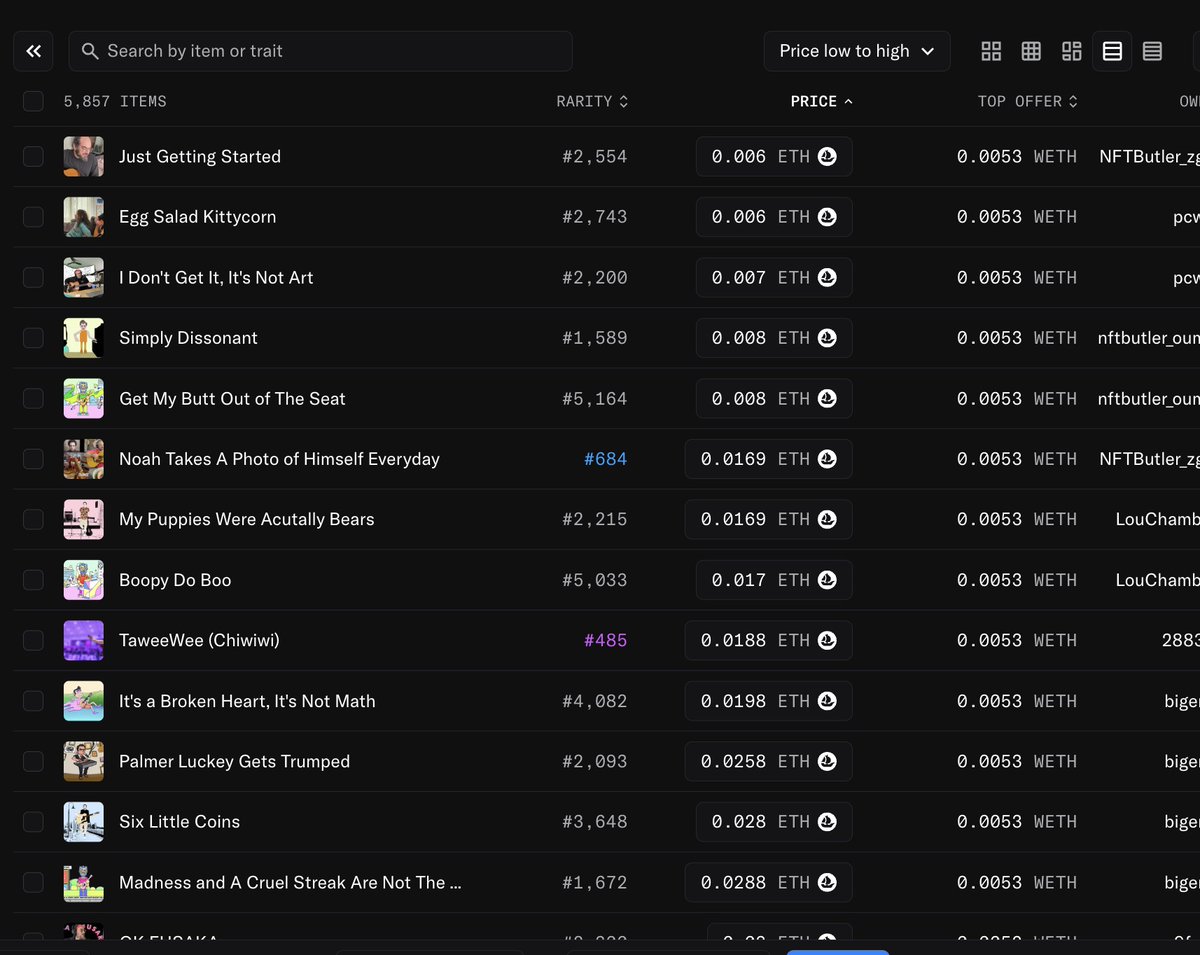Check the Boopy Do Boo checkbox
This screenshot has width=1200, height=955.
pyautogui.click(x=33, y=580)
